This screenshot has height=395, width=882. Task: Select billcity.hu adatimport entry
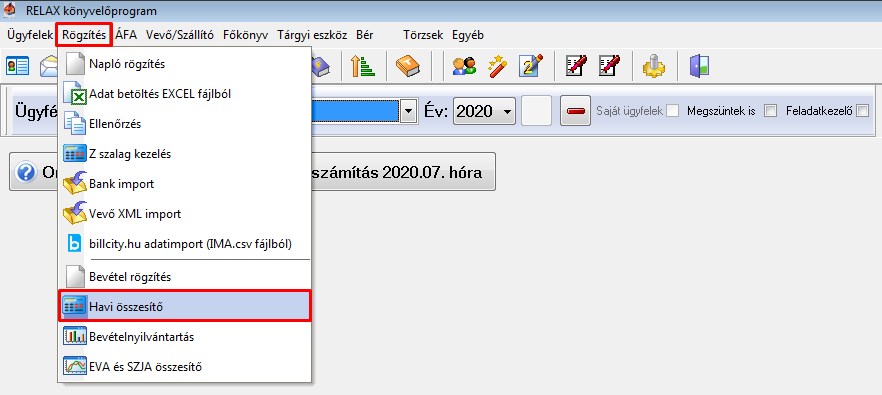tap(185, 244)
